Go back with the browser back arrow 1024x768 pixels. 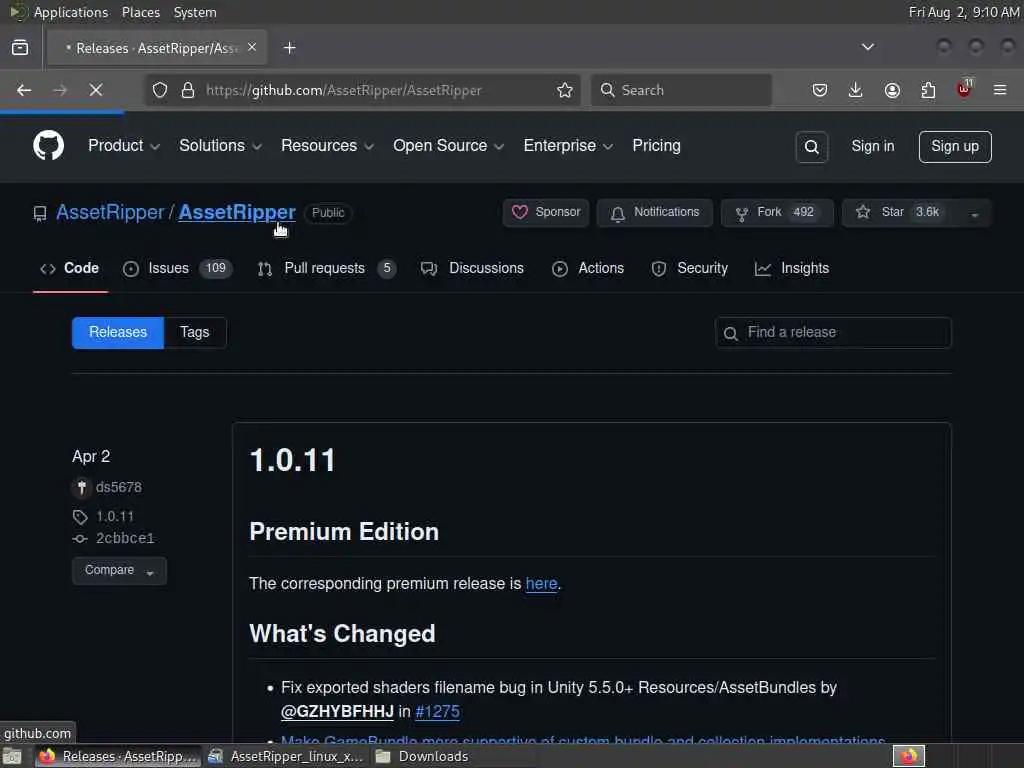click(x=24, y=90)
